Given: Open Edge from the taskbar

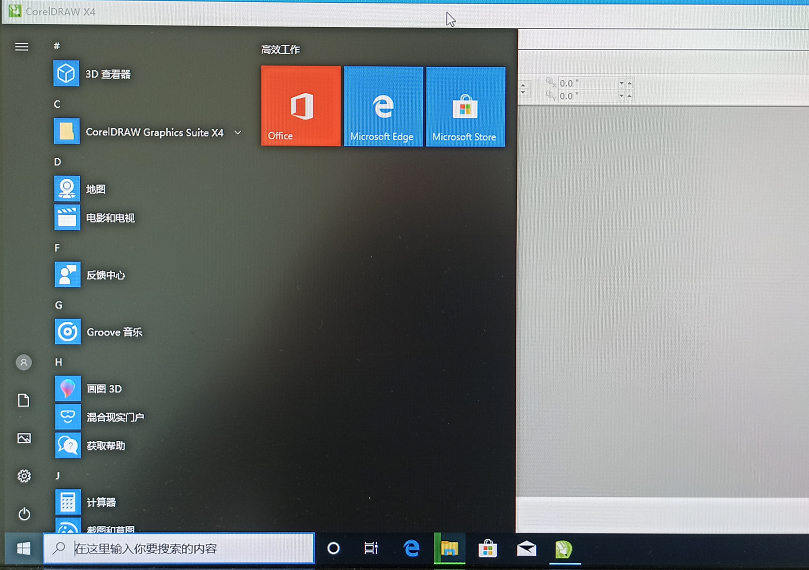Looking at the screenshot, I should click(411, 548).
